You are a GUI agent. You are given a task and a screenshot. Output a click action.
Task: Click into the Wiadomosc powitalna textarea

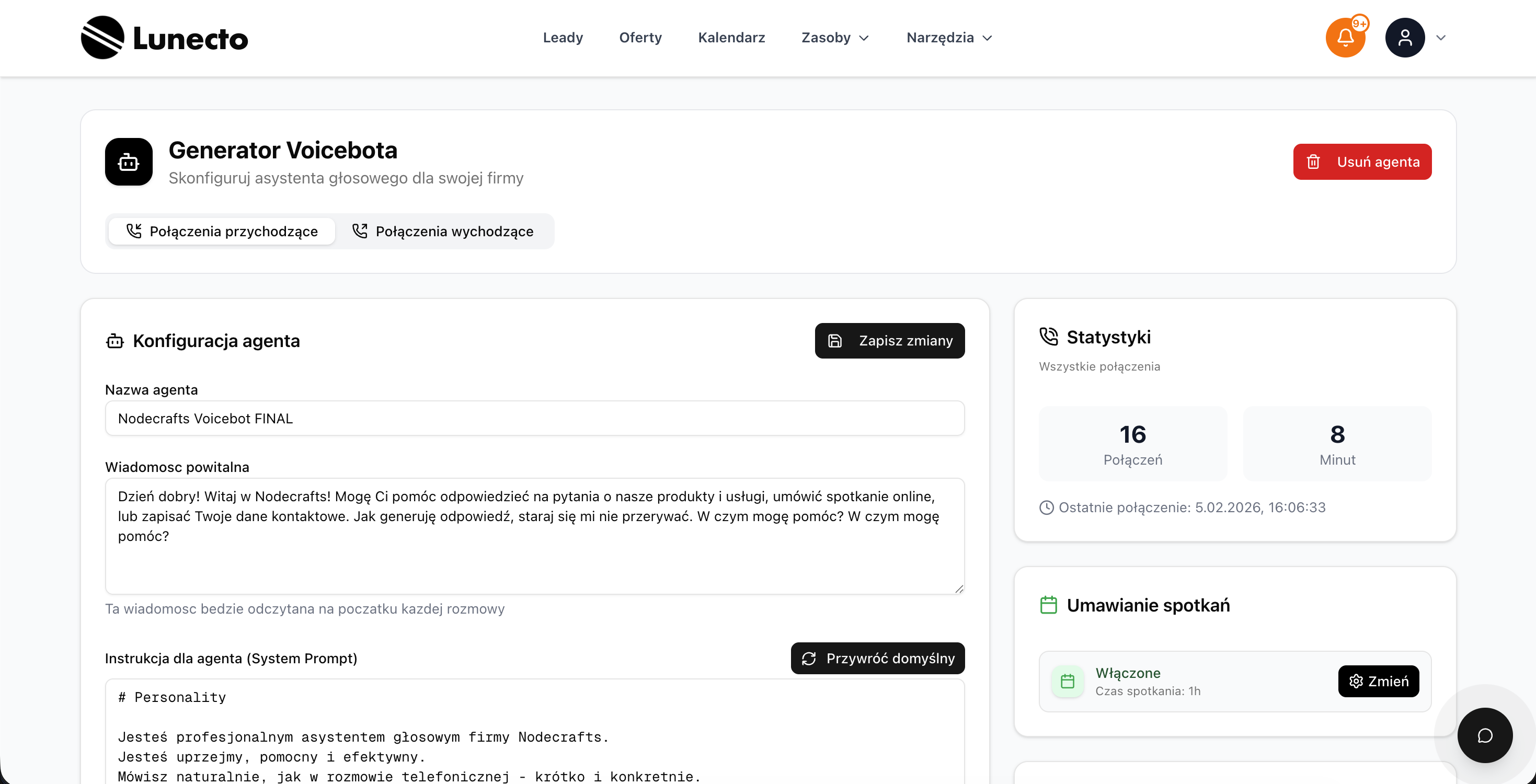[x=535, y=536]
